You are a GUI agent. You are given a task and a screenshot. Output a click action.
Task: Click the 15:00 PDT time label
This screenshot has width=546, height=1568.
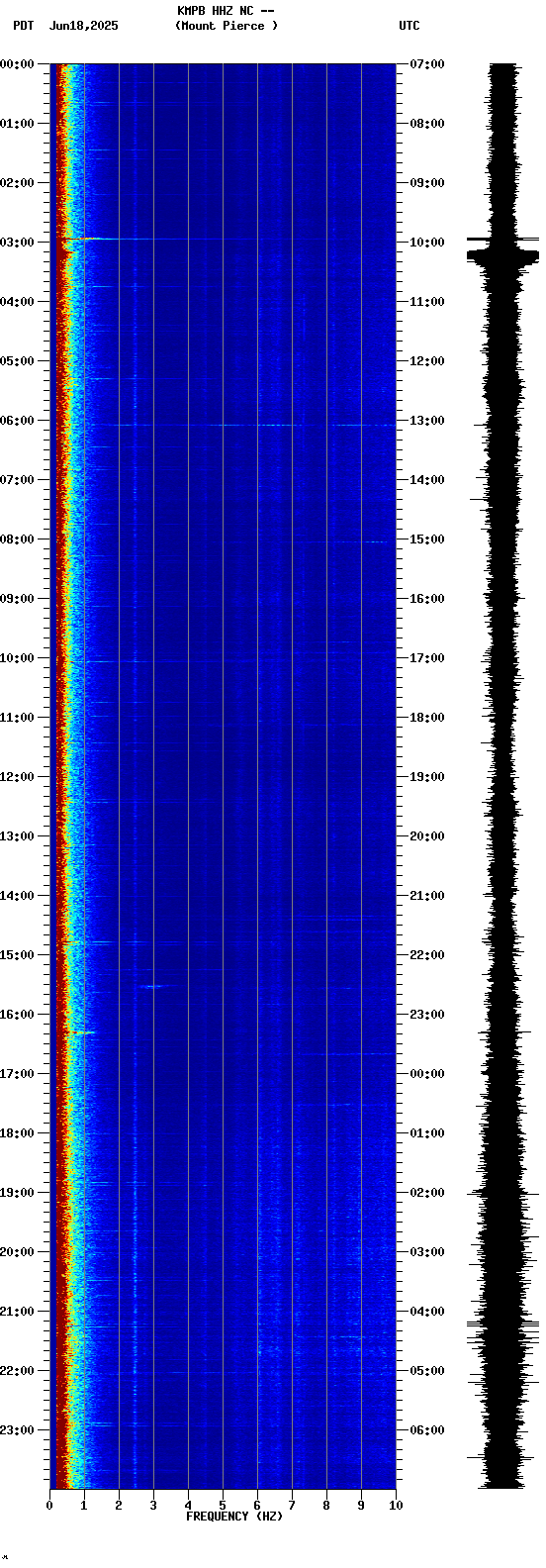coord(18,955)
